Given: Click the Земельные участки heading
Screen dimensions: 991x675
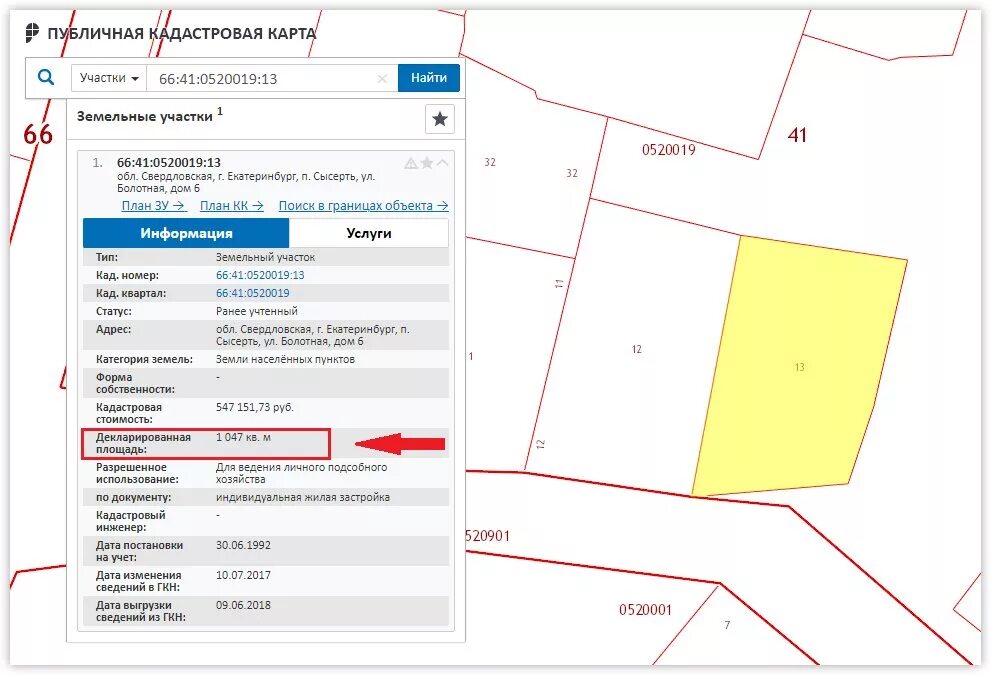Looking at the screenshot, I should pos(145,117).
